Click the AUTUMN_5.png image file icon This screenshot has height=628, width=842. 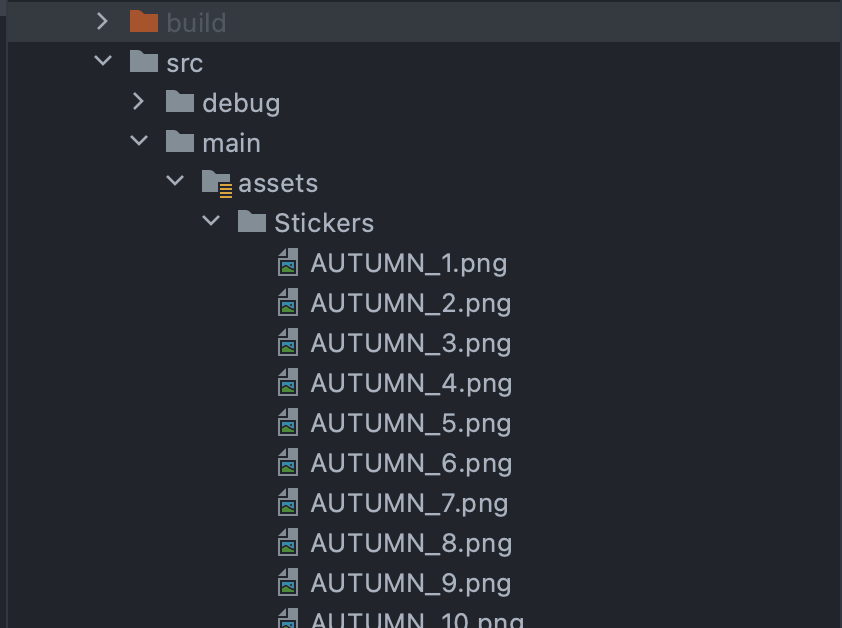click(x=288, y=423)
